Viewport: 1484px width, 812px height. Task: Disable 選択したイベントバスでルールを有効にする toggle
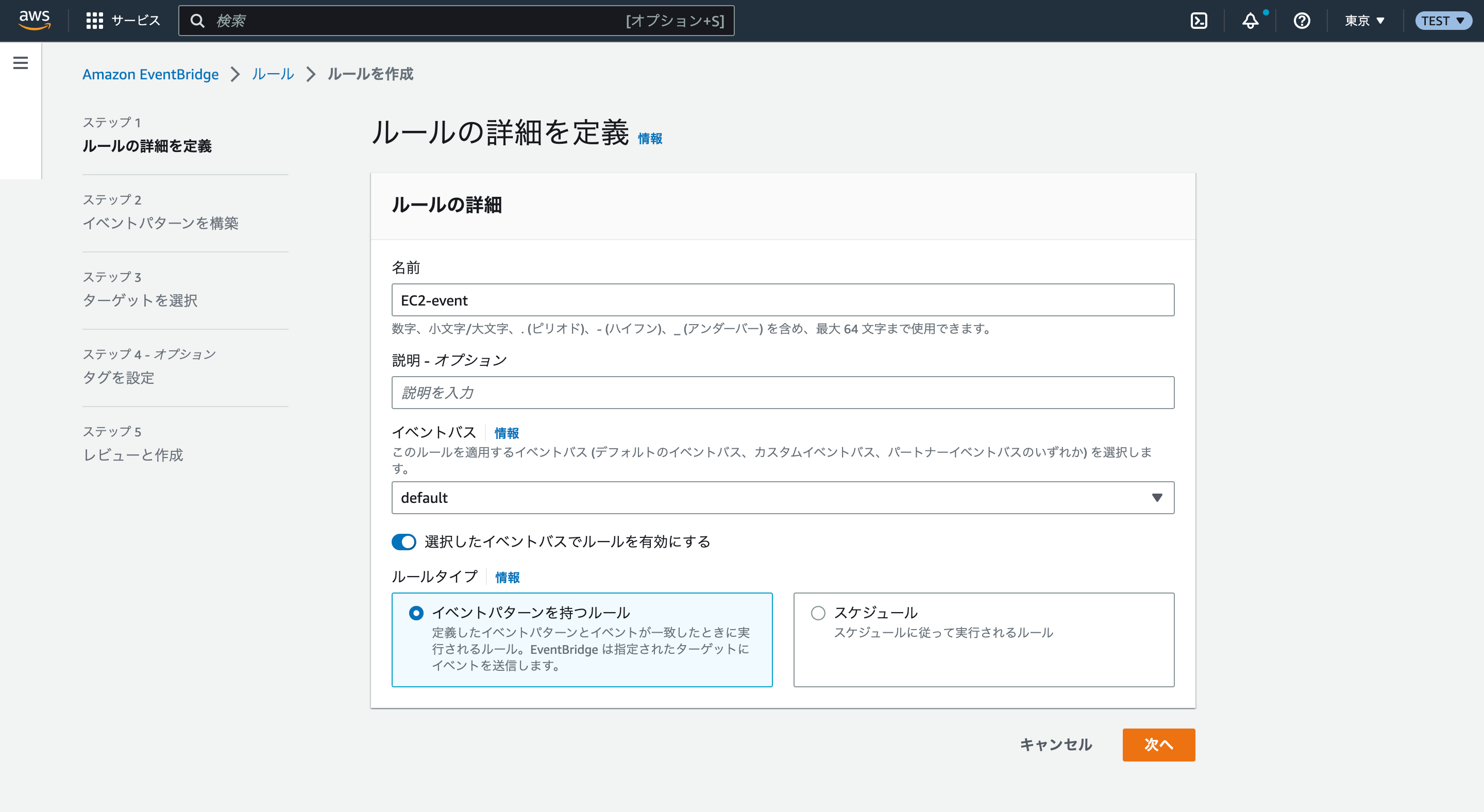tap(404, 542)
